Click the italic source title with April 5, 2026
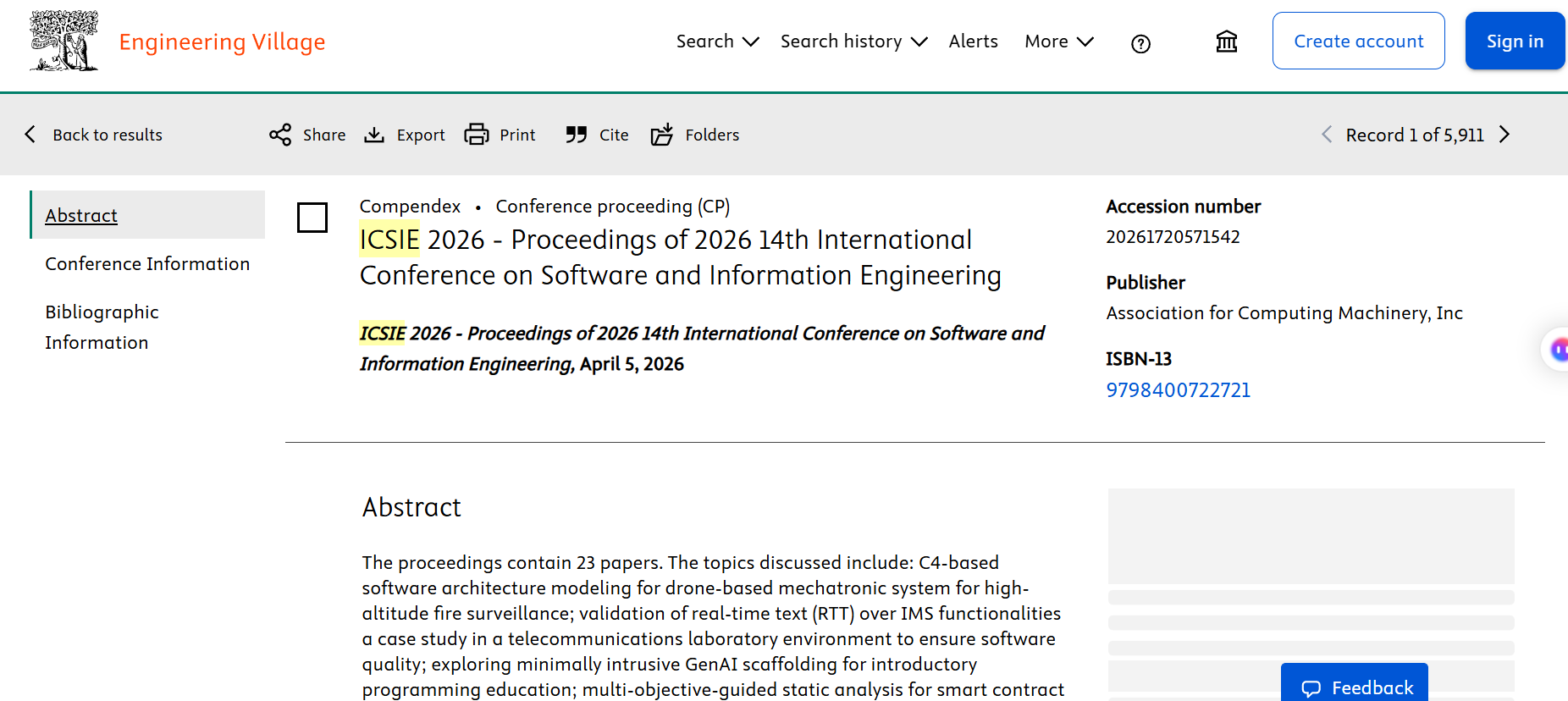Image resolution: width=1568 pixels, height=701 pixels. (702, 349)
